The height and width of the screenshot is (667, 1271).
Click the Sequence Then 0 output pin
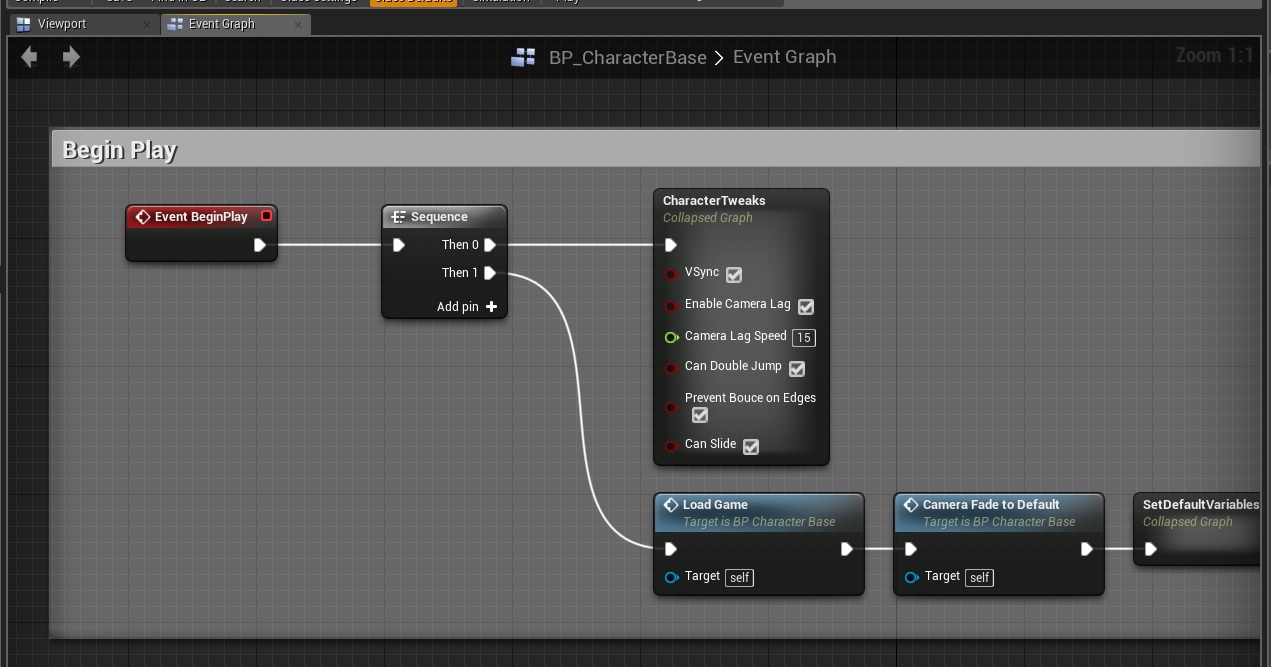490,245
